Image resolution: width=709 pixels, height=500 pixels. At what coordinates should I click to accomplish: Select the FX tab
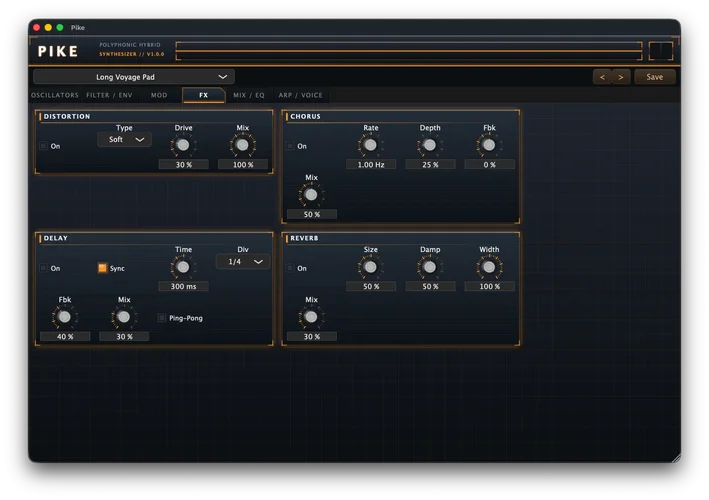203,95
